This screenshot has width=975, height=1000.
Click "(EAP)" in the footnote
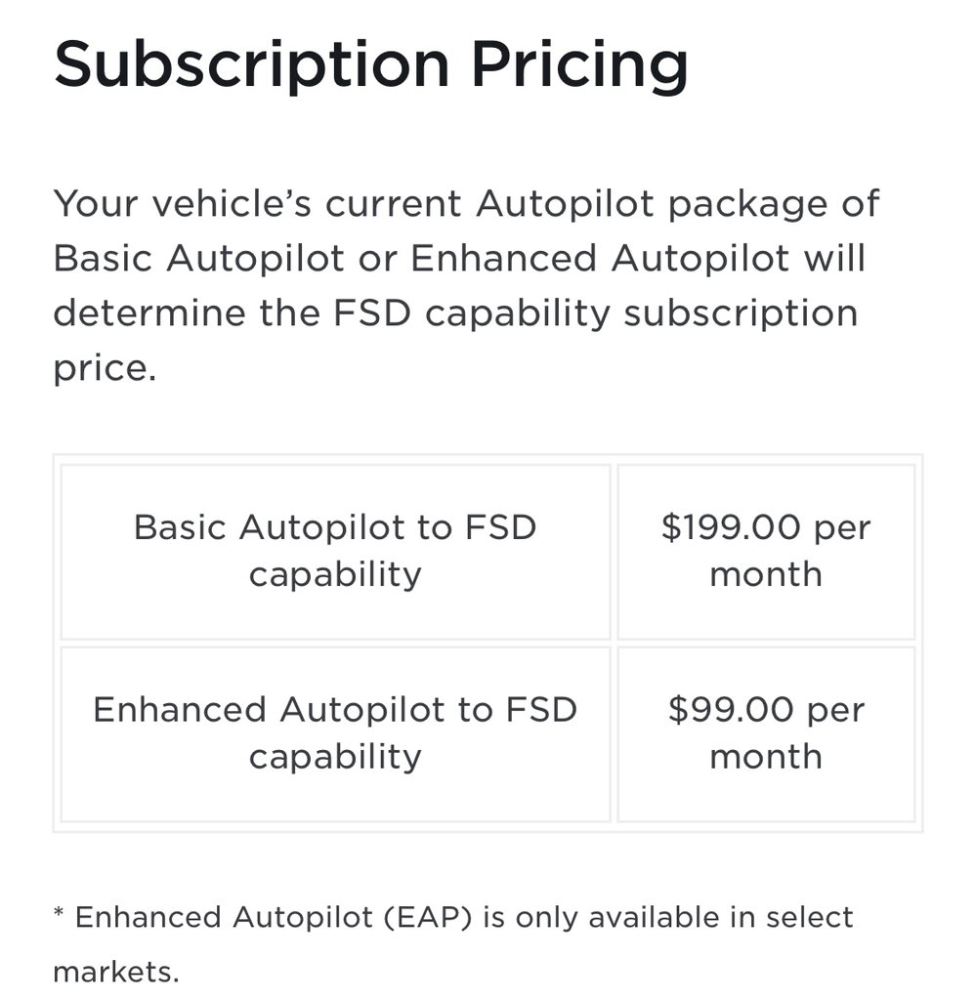pyautogui.click(x=429, y=917)
